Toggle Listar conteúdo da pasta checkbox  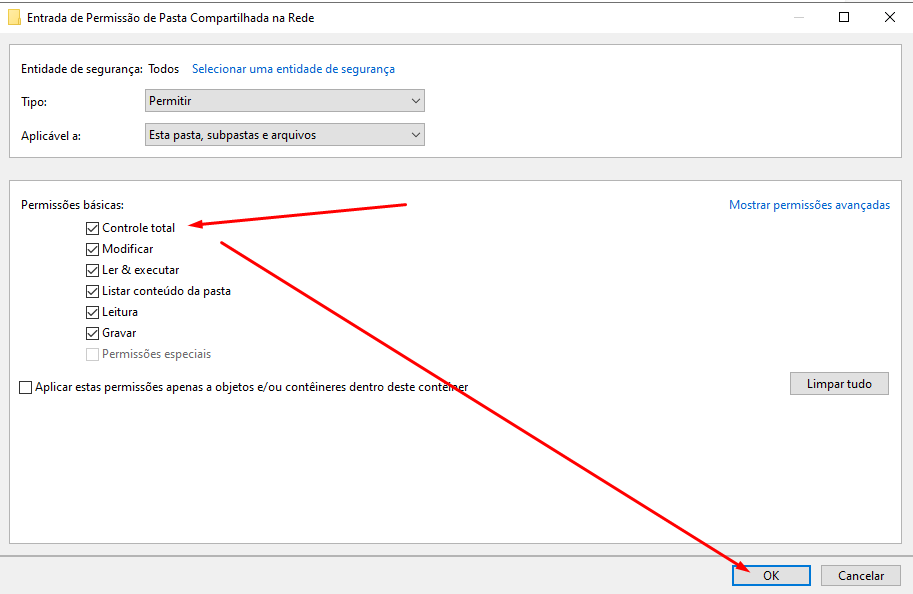pyautogui.click(x=92, y=291)
